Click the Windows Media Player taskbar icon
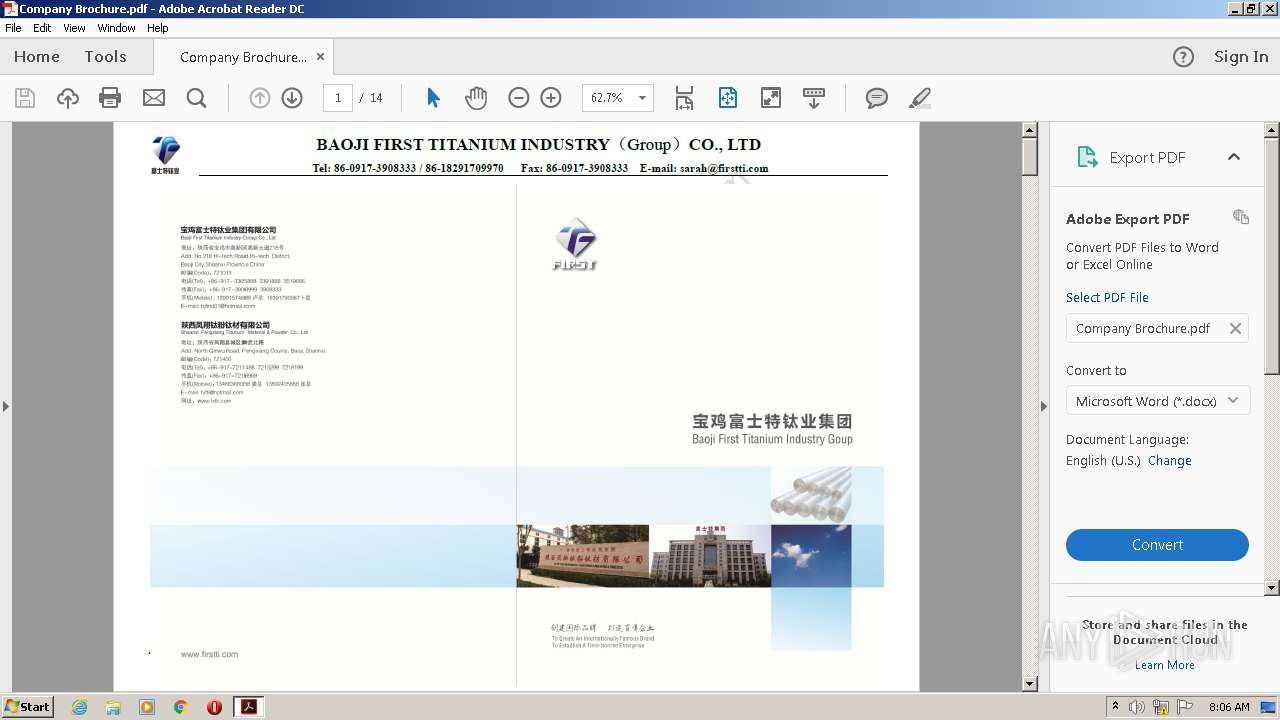 [147, 707]
